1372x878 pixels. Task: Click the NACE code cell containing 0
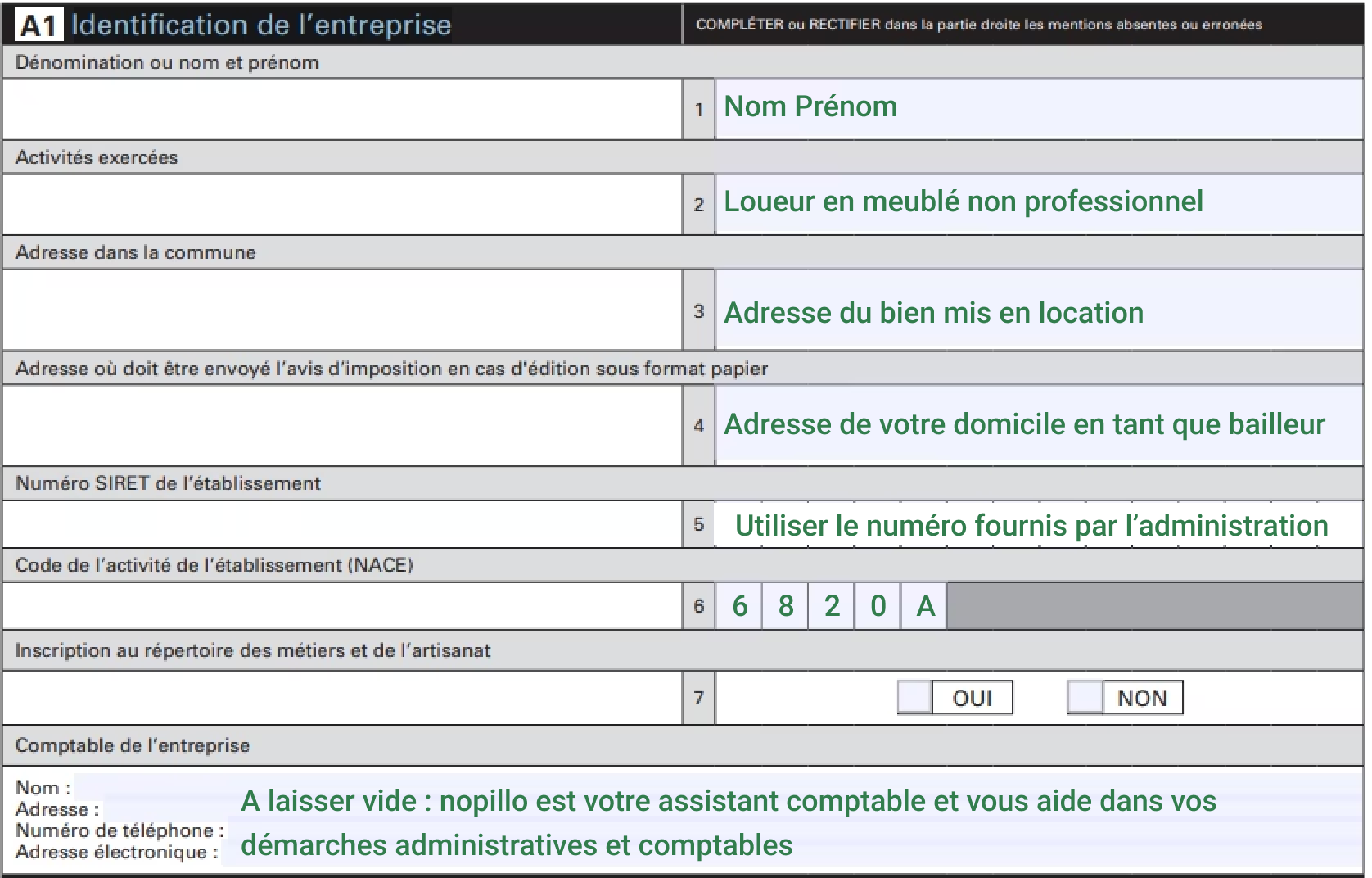[x=878, y=606]
